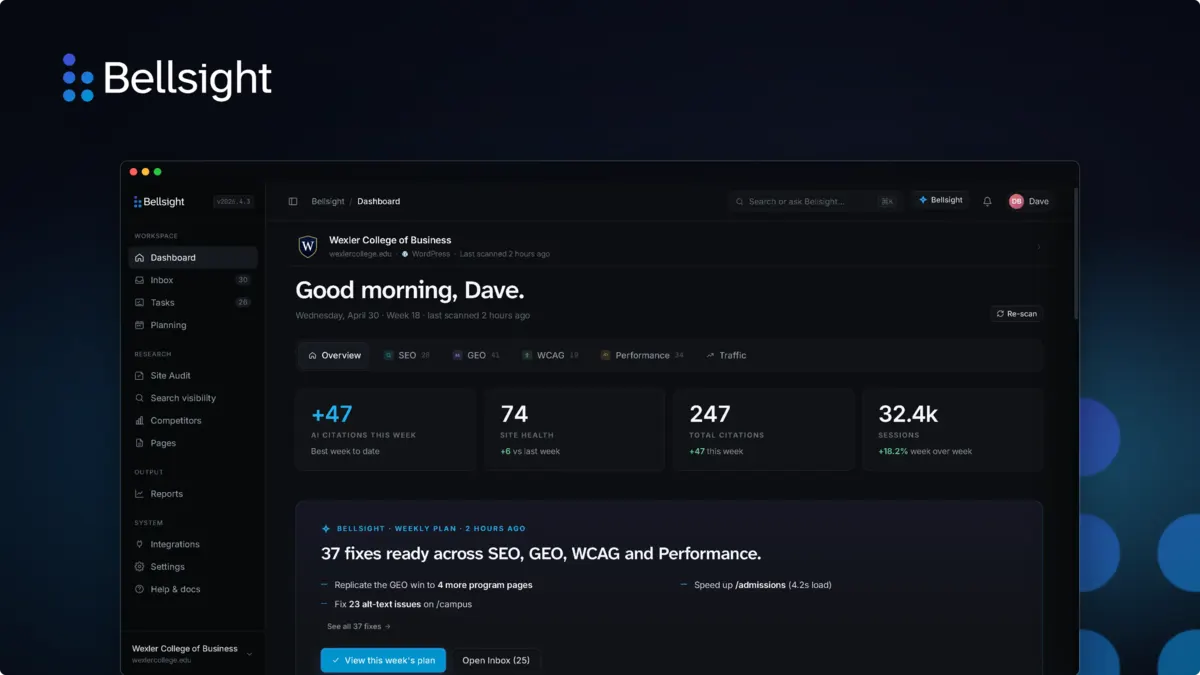Click Speed up /admissions fix item
This screenshot has height=675, width=1200.
pos(756,585)
